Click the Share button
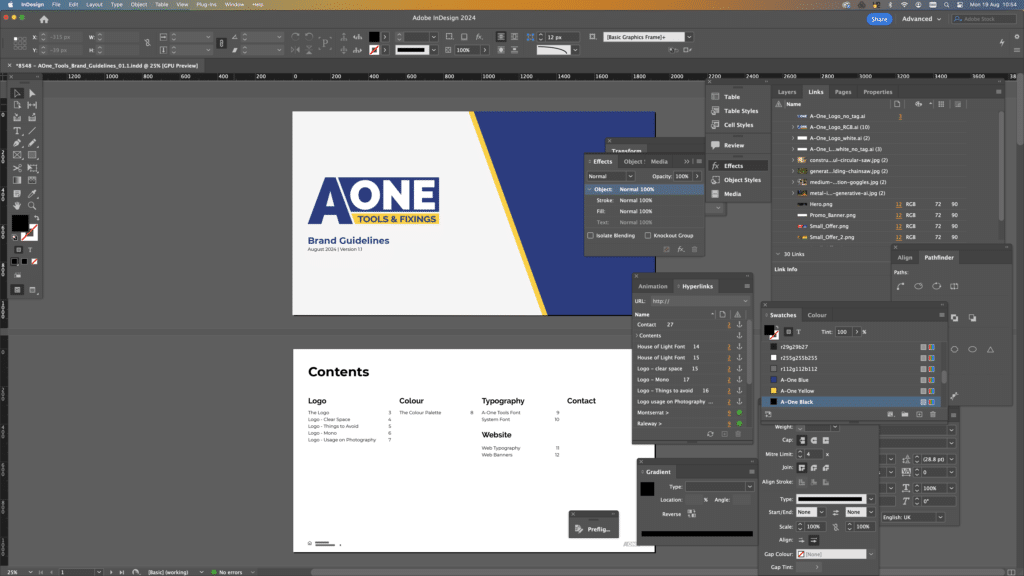The height and width of the screenshot is (576, 1024). coord(879,19)
